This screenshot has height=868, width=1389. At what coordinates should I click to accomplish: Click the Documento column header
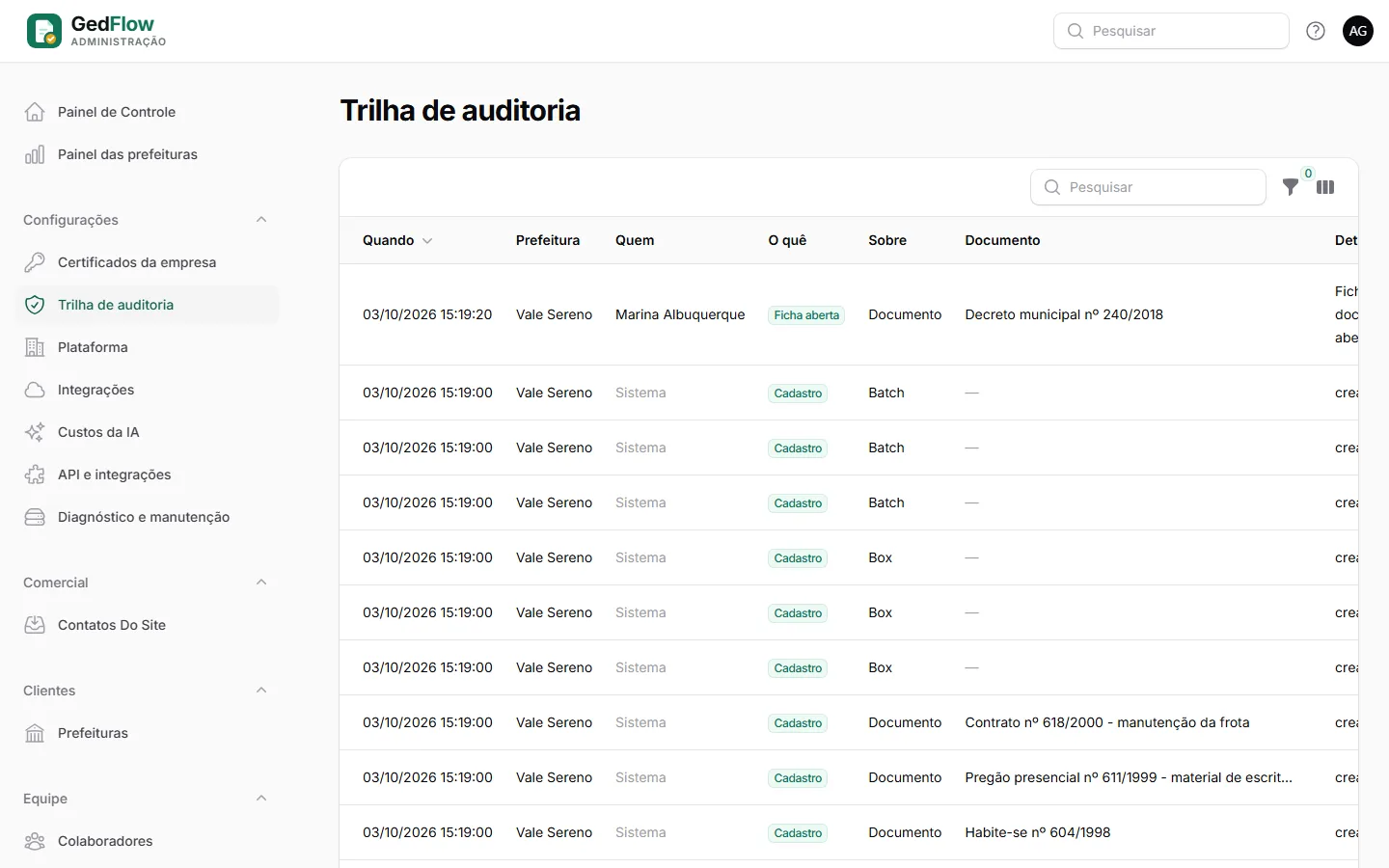[1002, 240]
